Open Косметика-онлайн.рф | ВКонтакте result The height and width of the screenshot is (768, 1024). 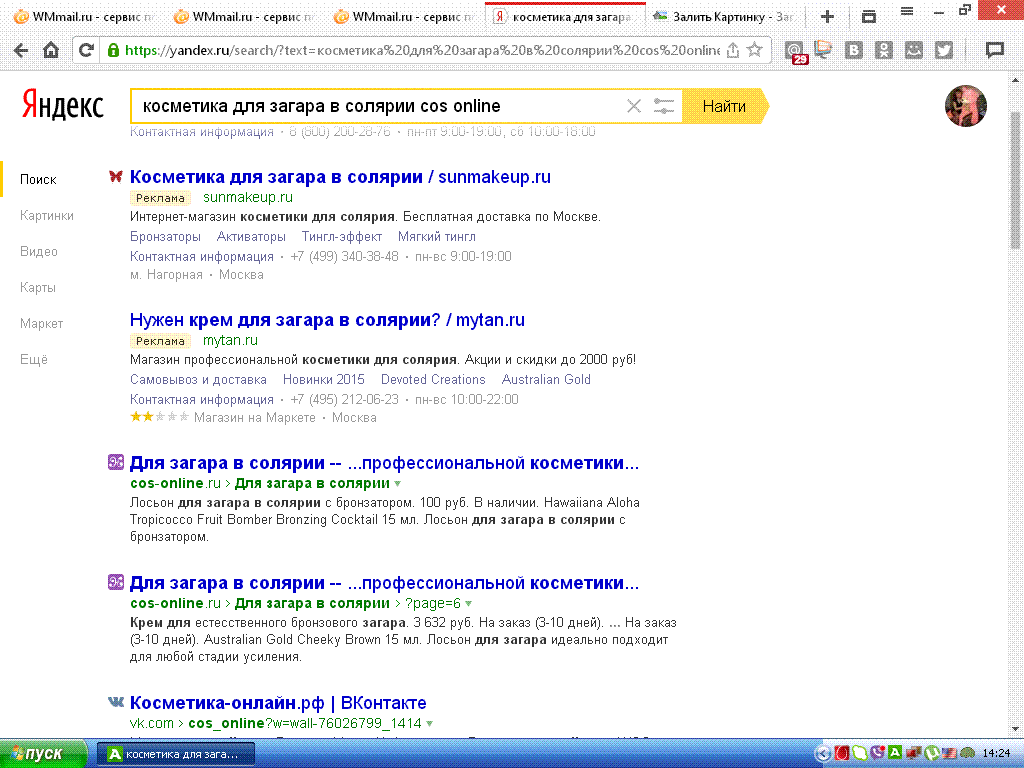(278, 703)
